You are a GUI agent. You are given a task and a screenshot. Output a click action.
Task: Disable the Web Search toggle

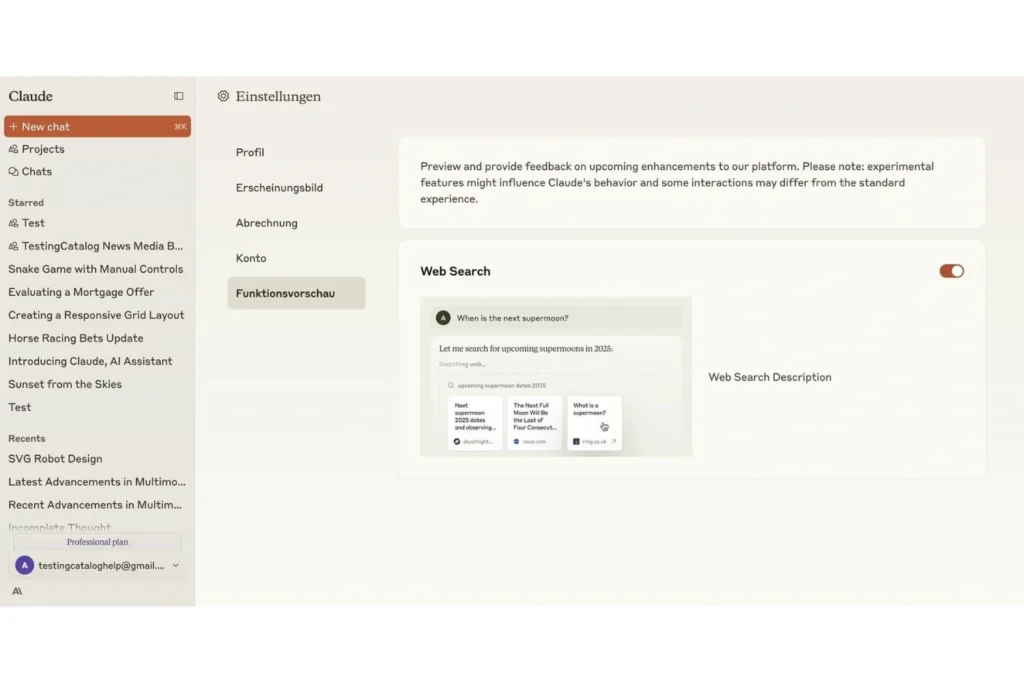pos(952,271)
